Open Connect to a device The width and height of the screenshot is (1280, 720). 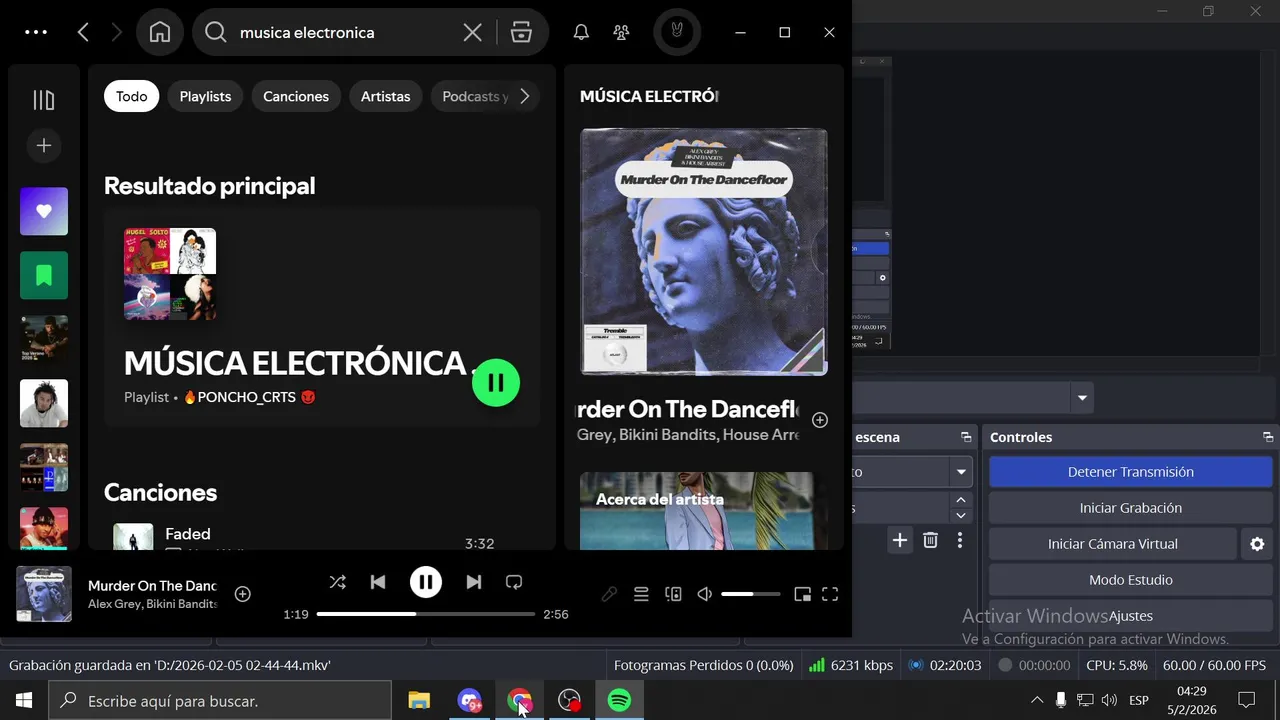tap(673, 594)
